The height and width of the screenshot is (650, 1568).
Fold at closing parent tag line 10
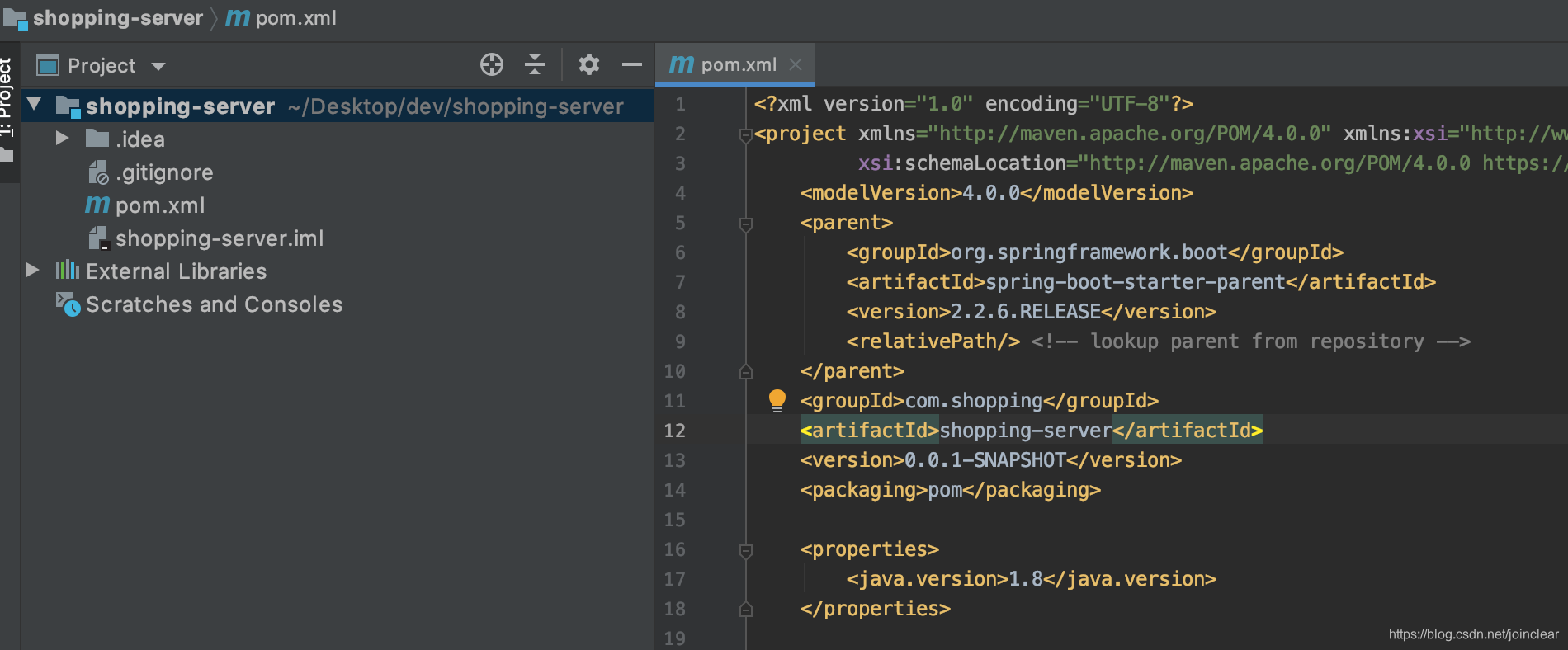coord(746,372)
